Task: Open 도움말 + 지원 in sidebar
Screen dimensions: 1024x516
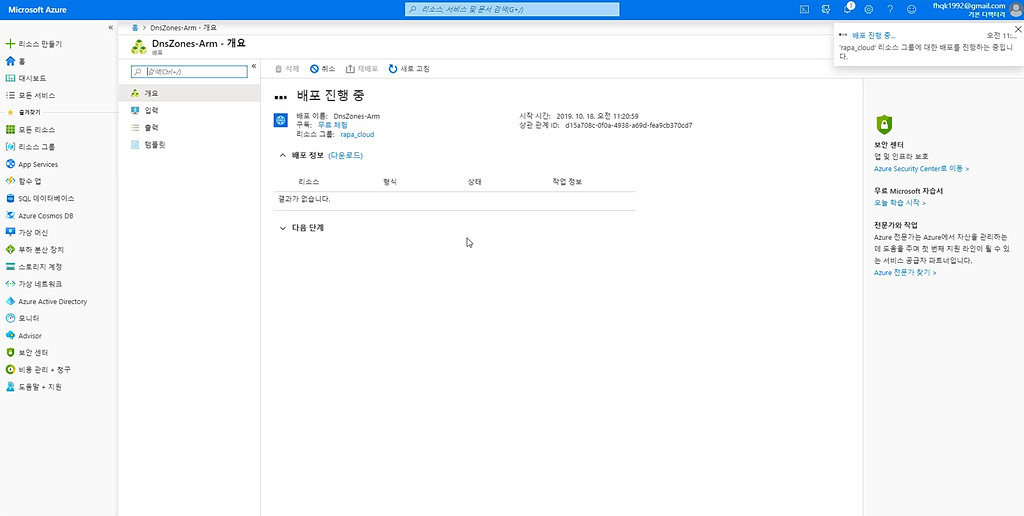Action: coord(33,386)
